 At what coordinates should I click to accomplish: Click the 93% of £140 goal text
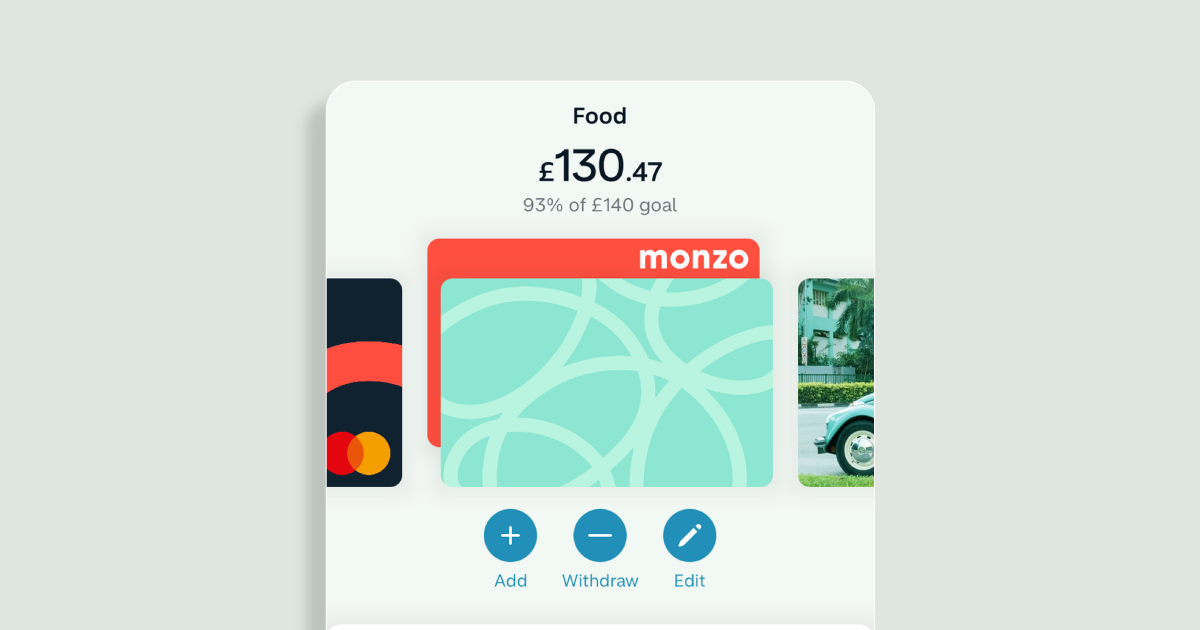600,205
